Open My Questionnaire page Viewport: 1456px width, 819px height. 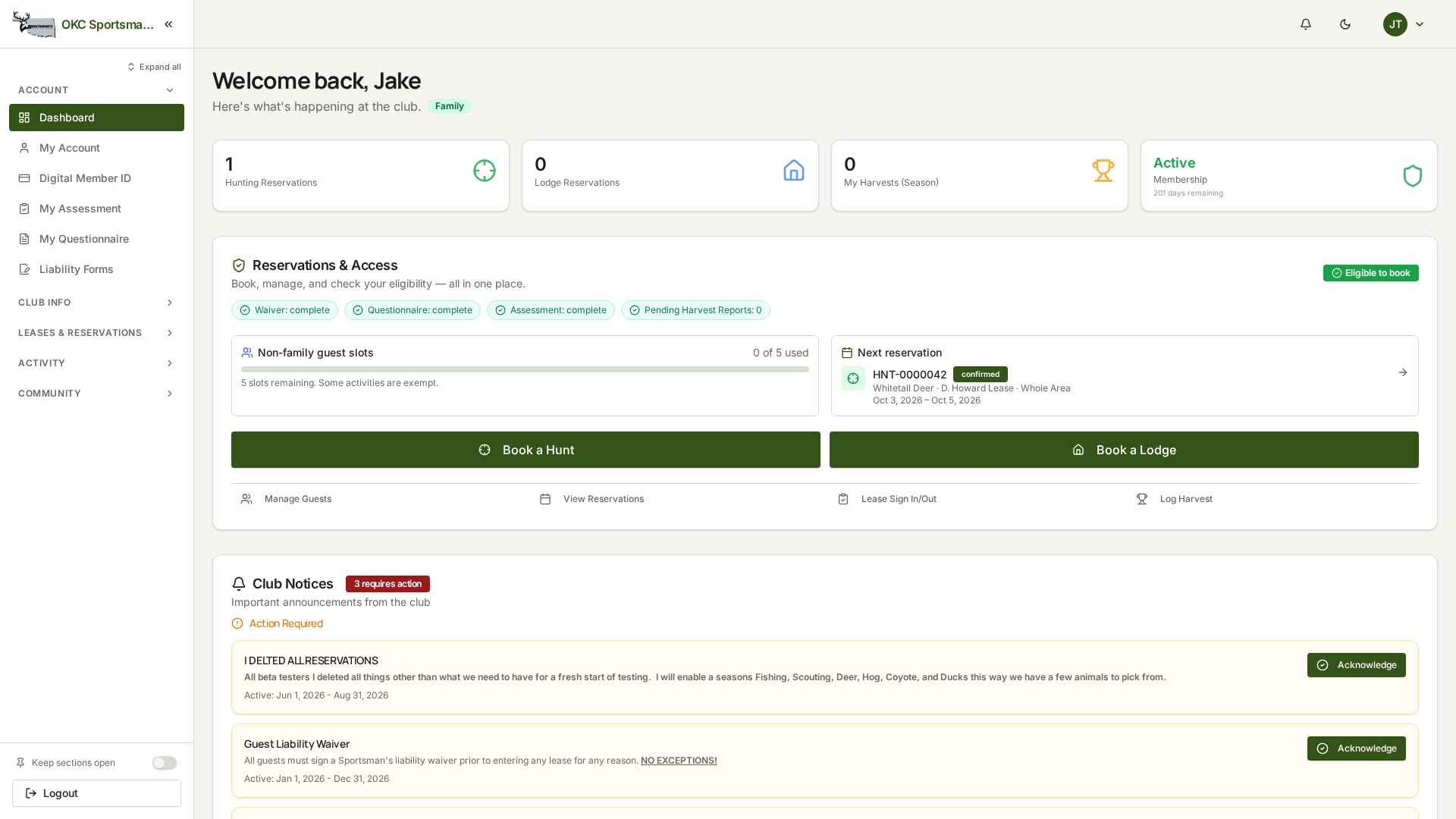pos(96,239)
